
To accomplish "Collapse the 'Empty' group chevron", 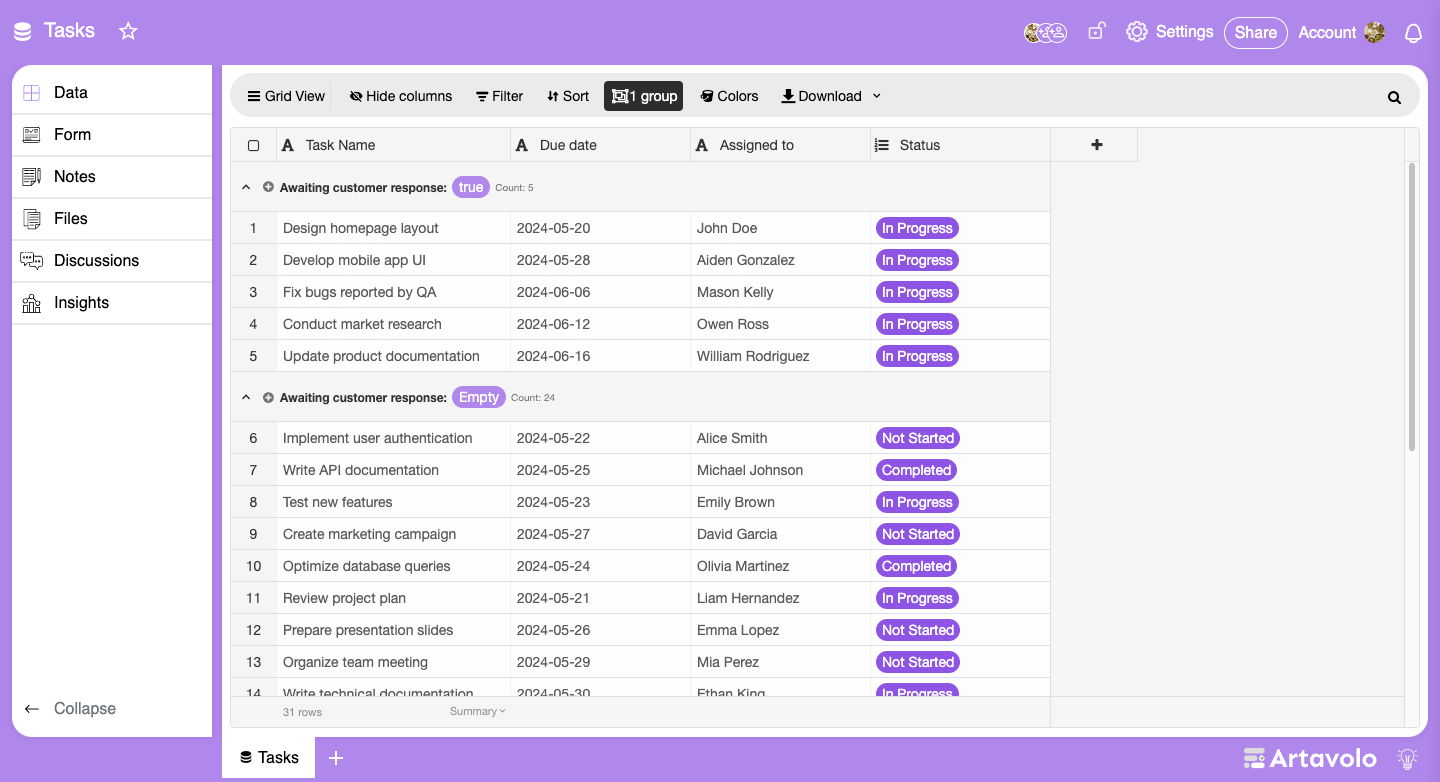I will click(246, 397).
